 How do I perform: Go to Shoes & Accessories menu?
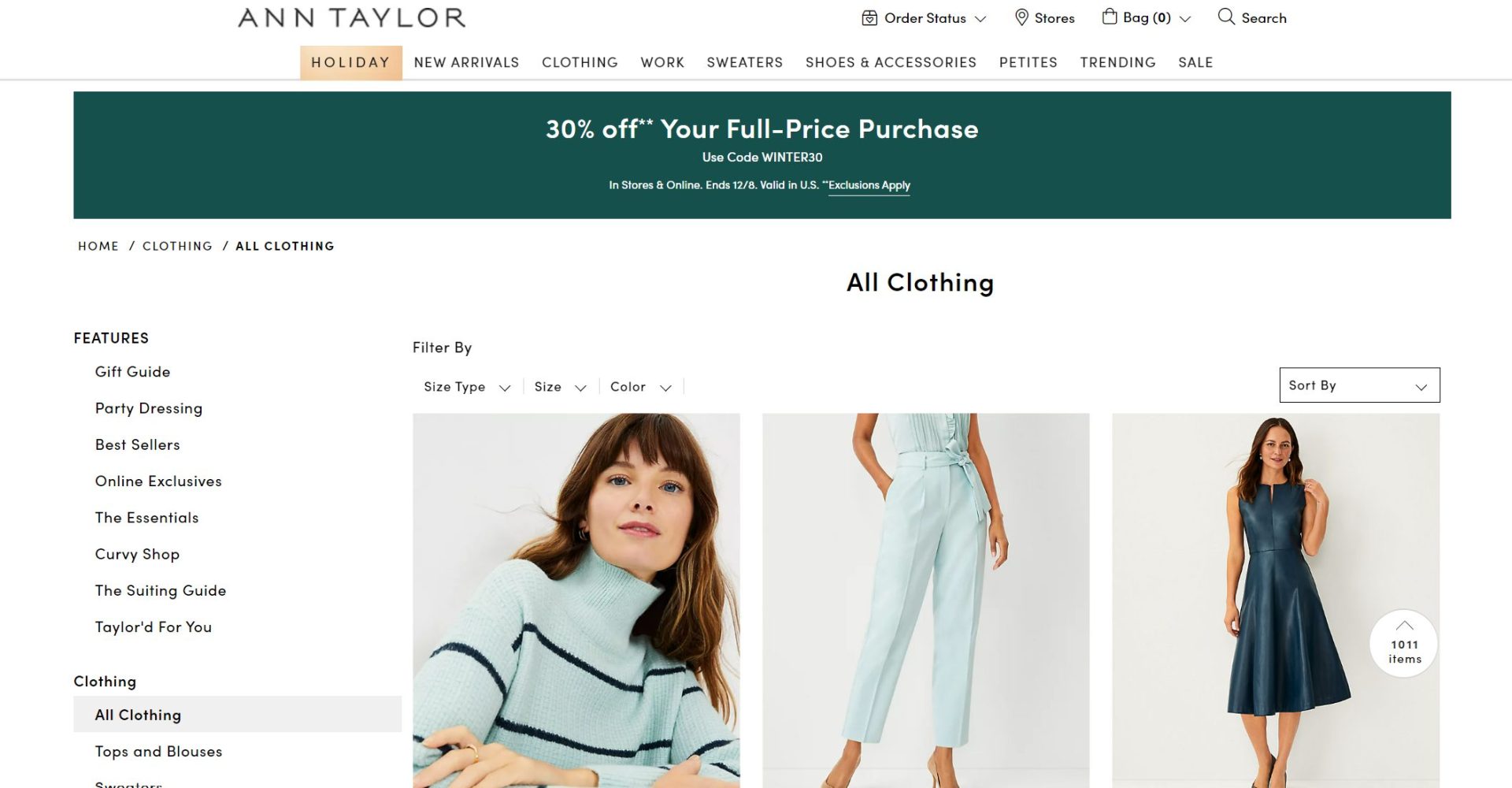pos(891,62)
